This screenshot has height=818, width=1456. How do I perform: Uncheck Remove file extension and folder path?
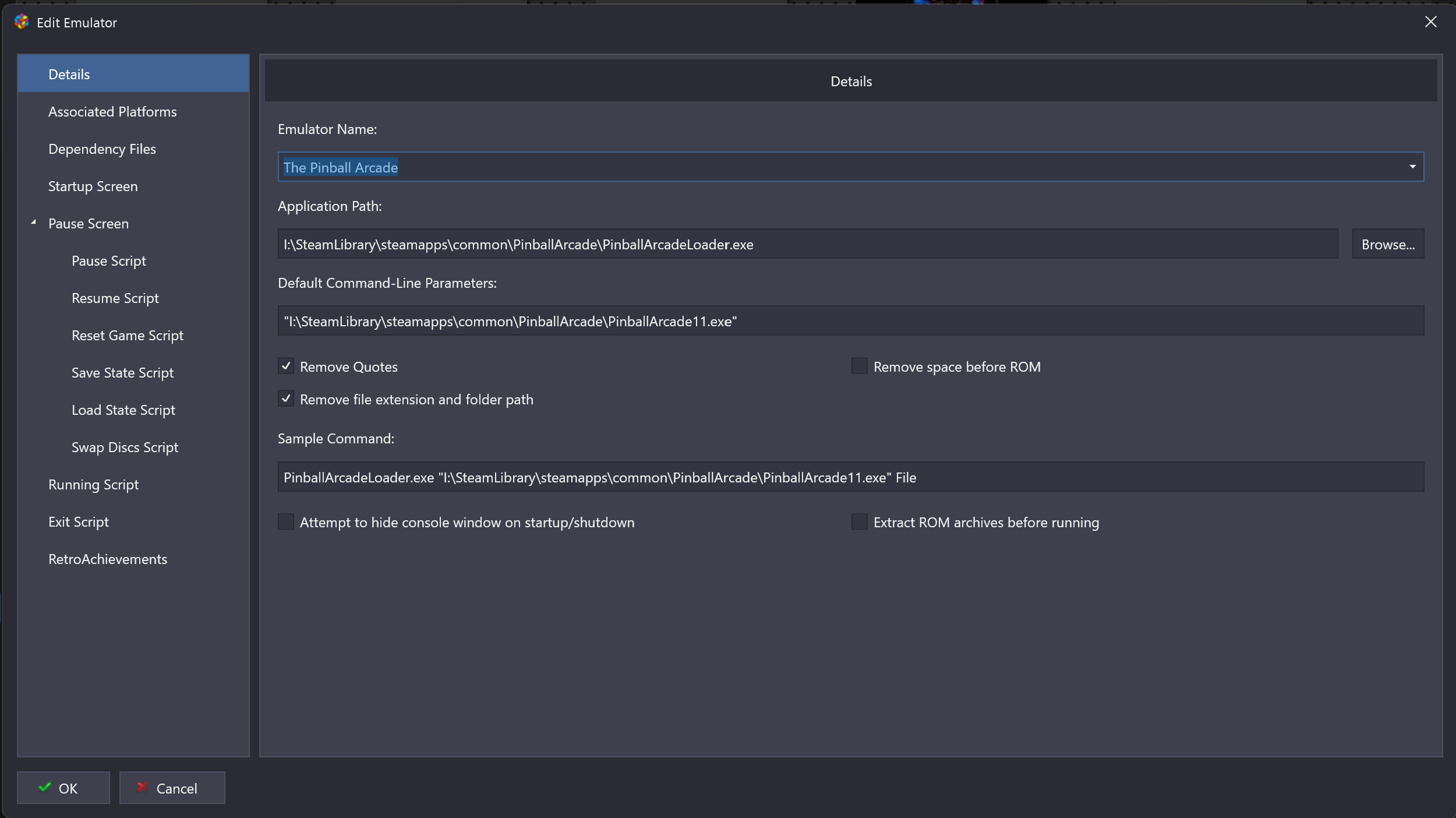[x=286, y=399]
